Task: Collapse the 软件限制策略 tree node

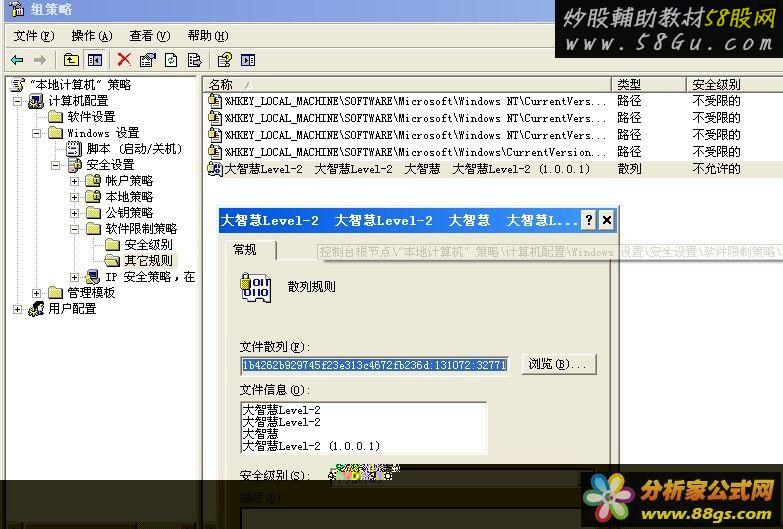Action: point(74,229)
